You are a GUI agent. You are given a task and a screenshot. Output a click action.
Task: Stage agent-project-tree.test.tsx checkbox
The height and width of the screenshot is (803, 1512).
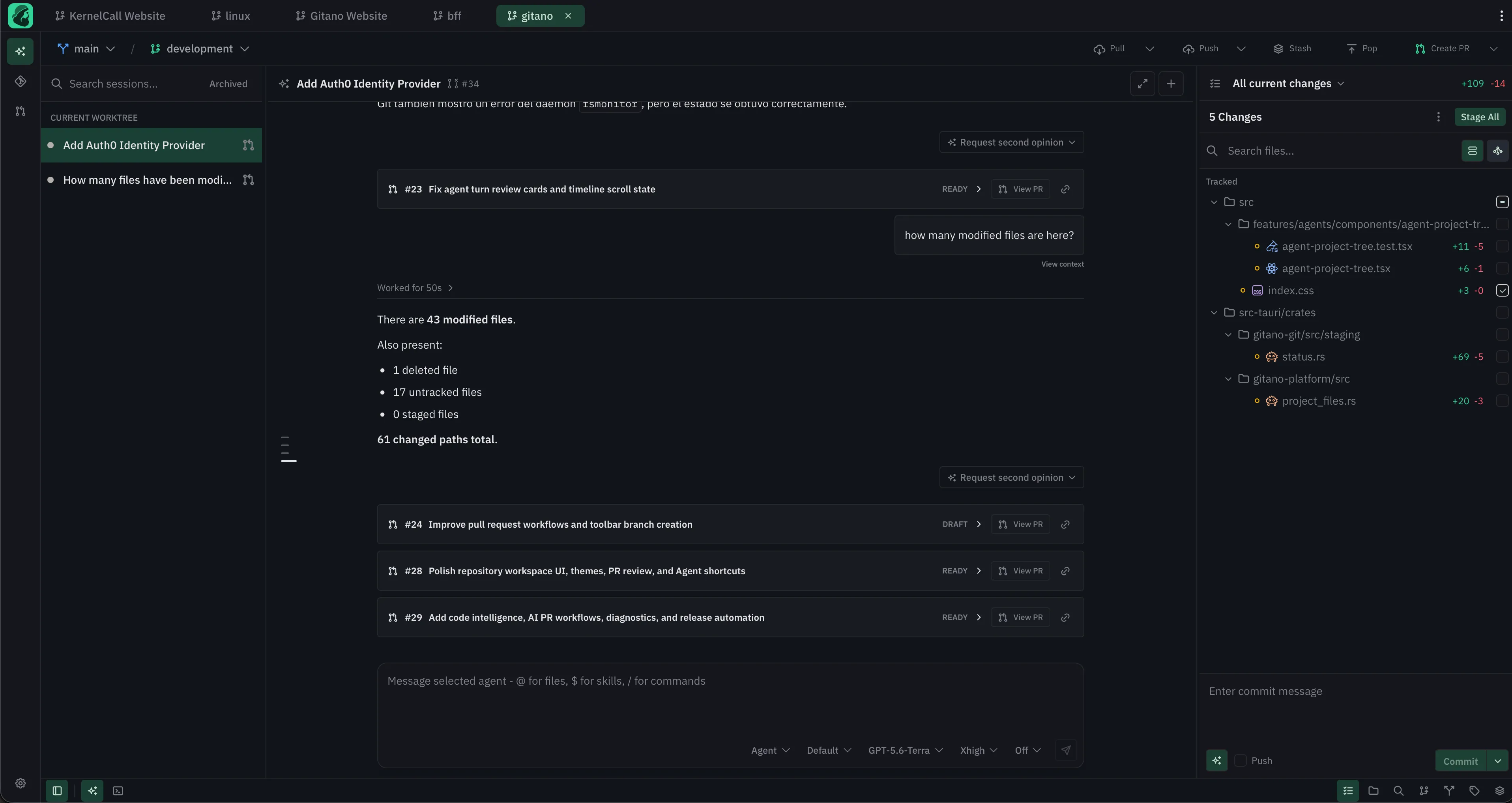(x=1502, y=247)
